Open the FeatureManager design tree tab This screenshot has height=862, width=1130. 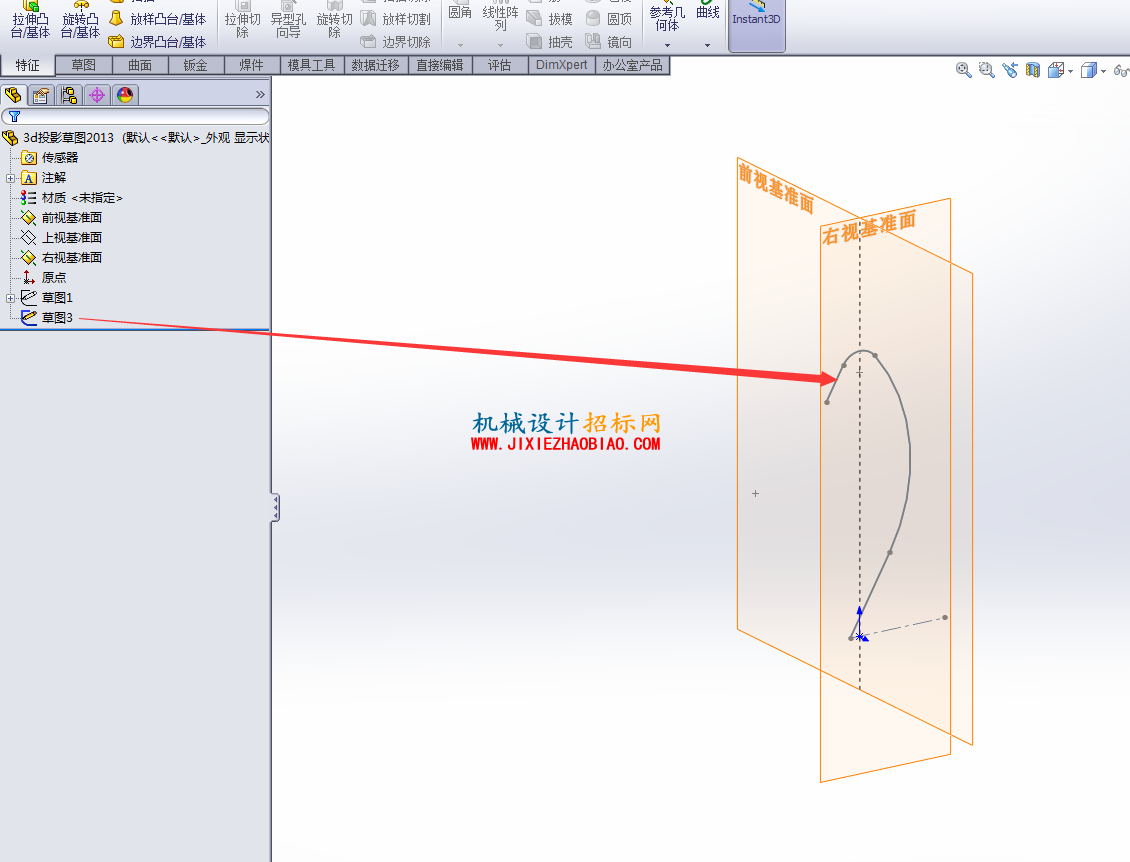coord(13,94)
